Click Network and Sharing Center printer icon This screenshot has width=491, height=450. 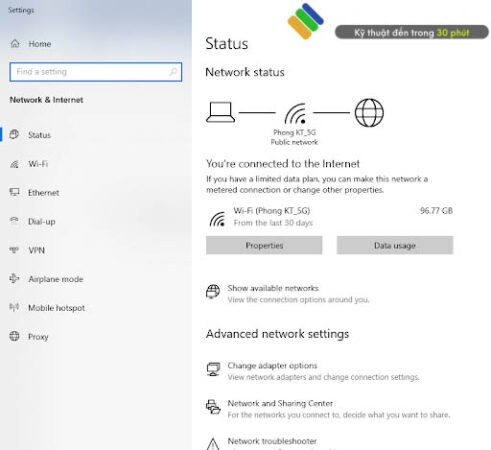click(213, 407)
